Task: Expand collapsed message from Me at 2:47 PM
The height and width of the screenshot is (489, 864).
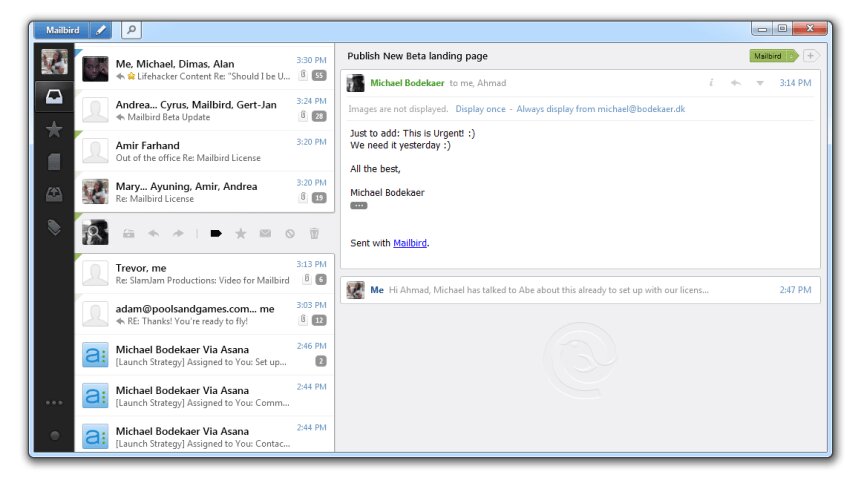Action: [x=580, y=290]
